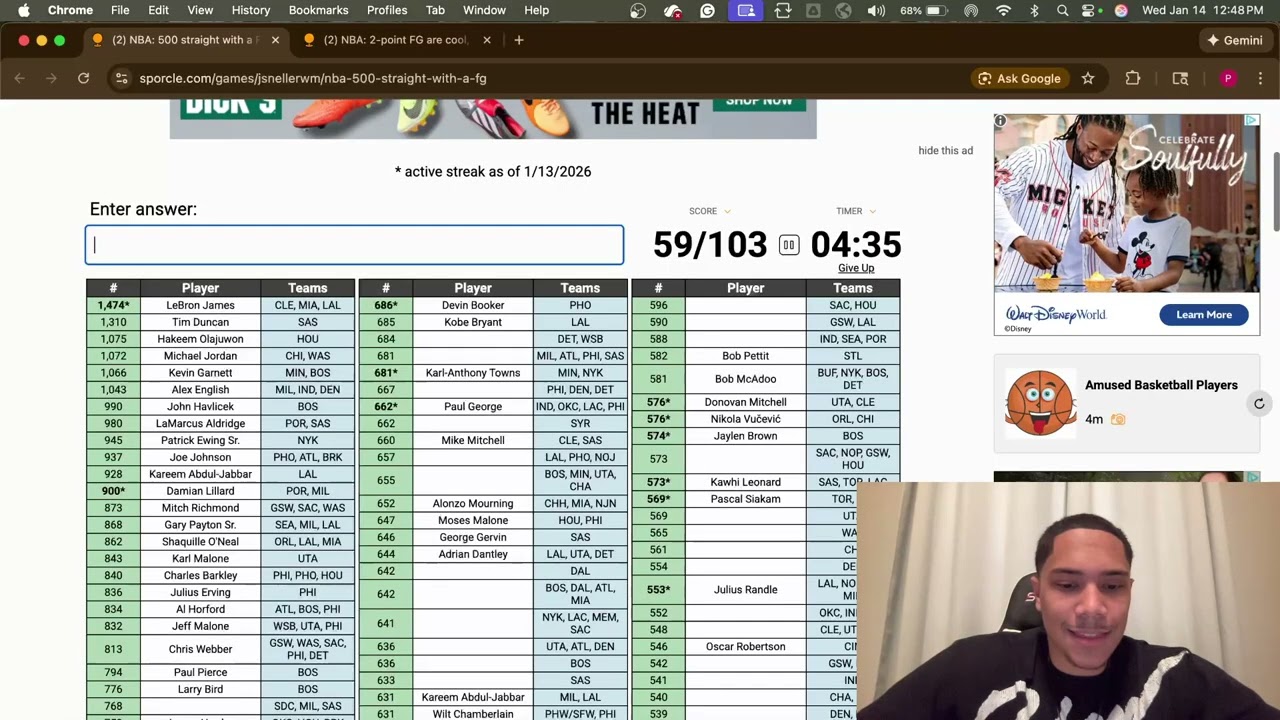Click the Devin Booker cell
Viewport: 1280px width, 720px height.
coord(473,305)
